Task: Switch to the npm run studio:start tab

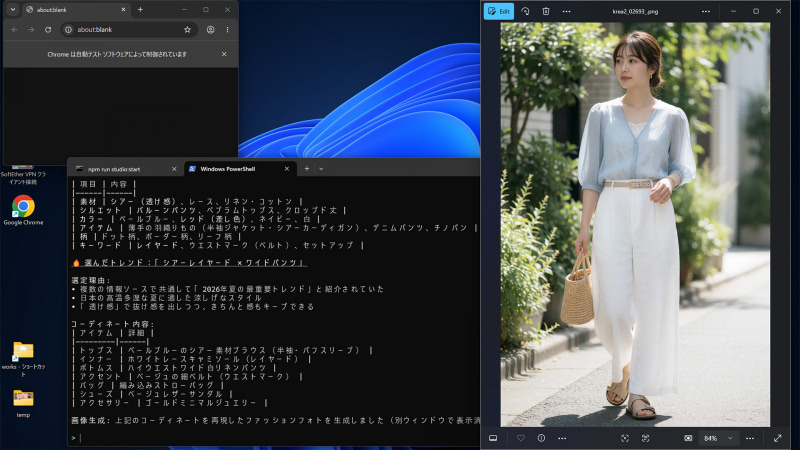Action: (x=126, y=169)
